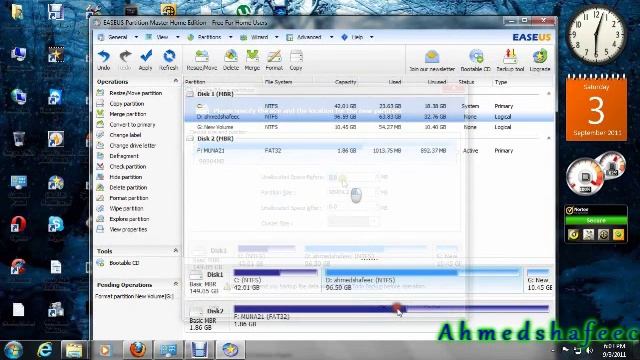640x360 pixels.
Task: Click the Status column header
Action: tap(466, 82)
